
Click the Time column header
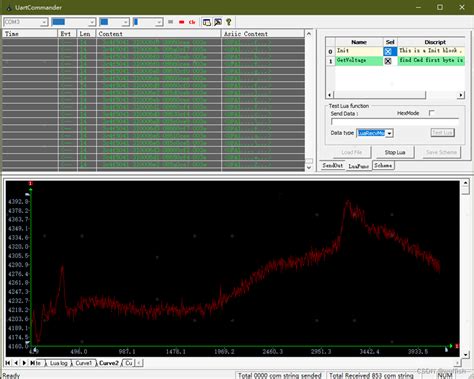pyautogui.click(x=30, y=34)
